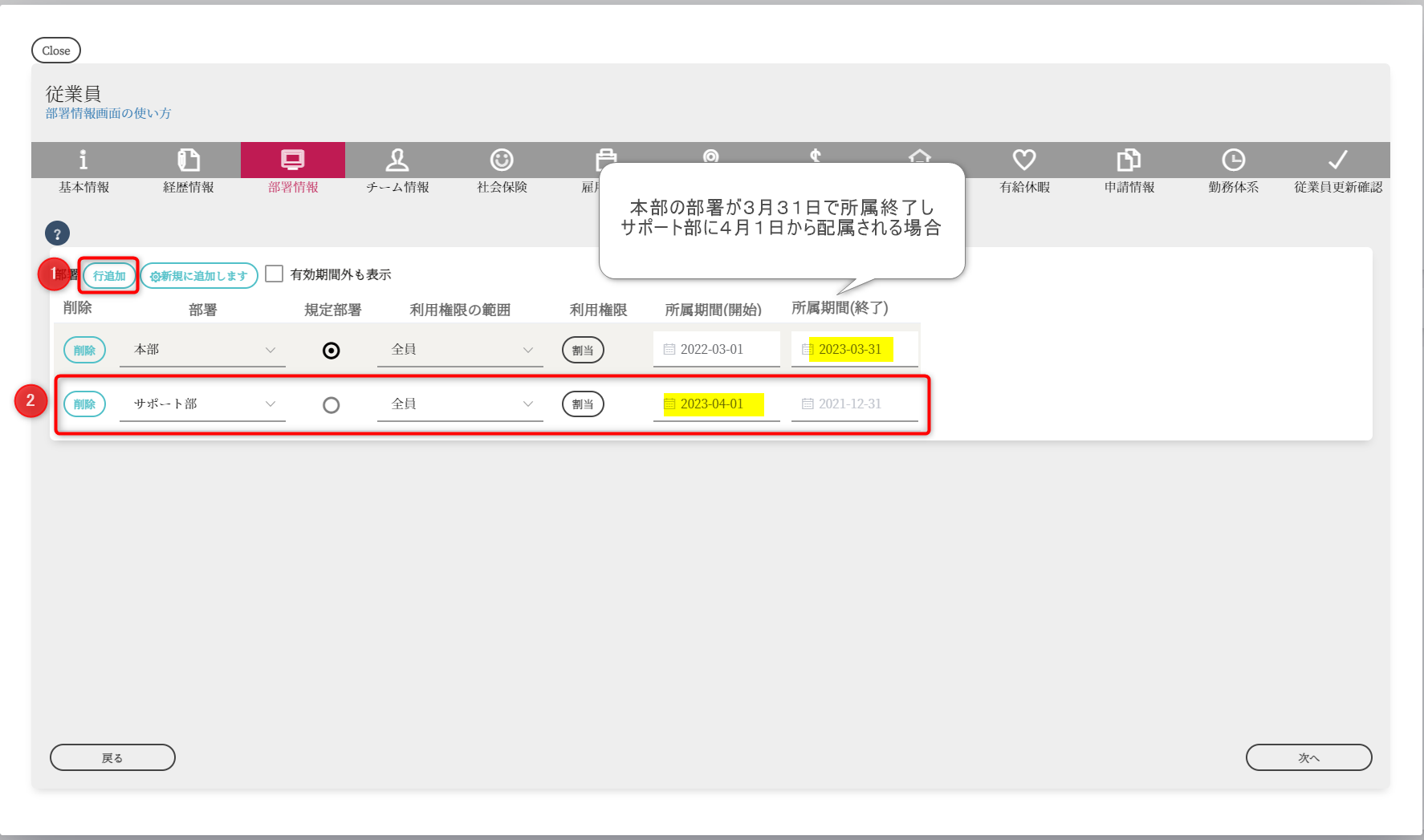
Task: Open the 申請情報 copy icon
Action: tap(1129, 160)
